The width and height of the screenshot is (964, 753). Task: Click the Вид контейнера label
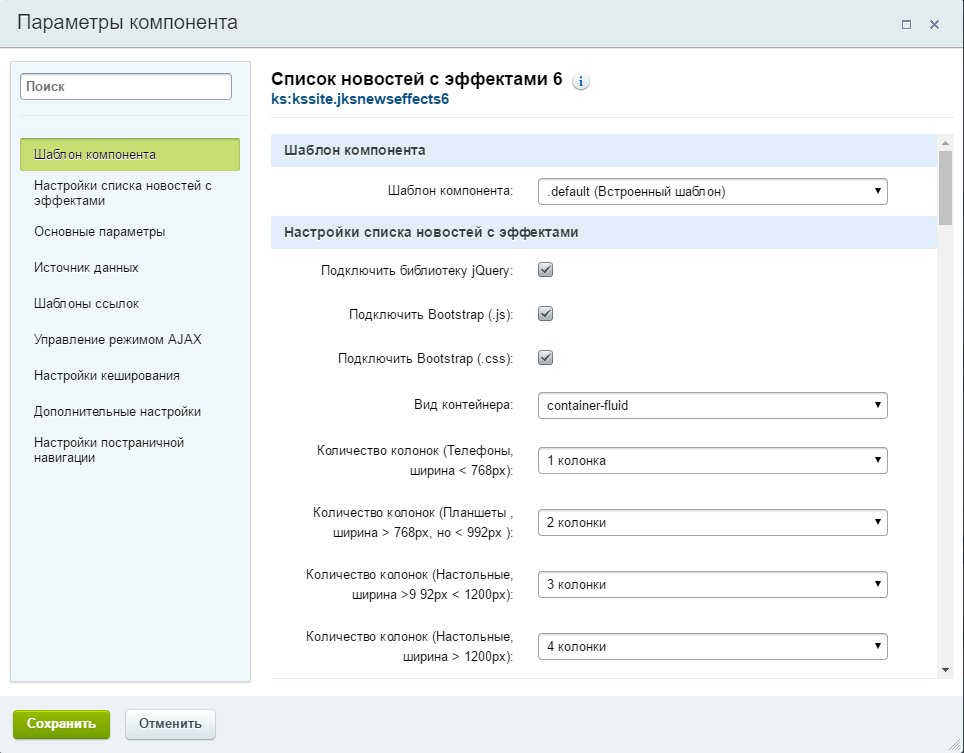464,405
